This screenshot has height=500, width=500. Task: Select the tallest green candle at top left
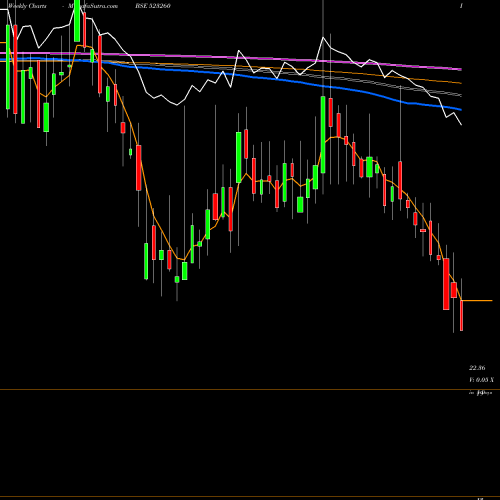[8, 67]
